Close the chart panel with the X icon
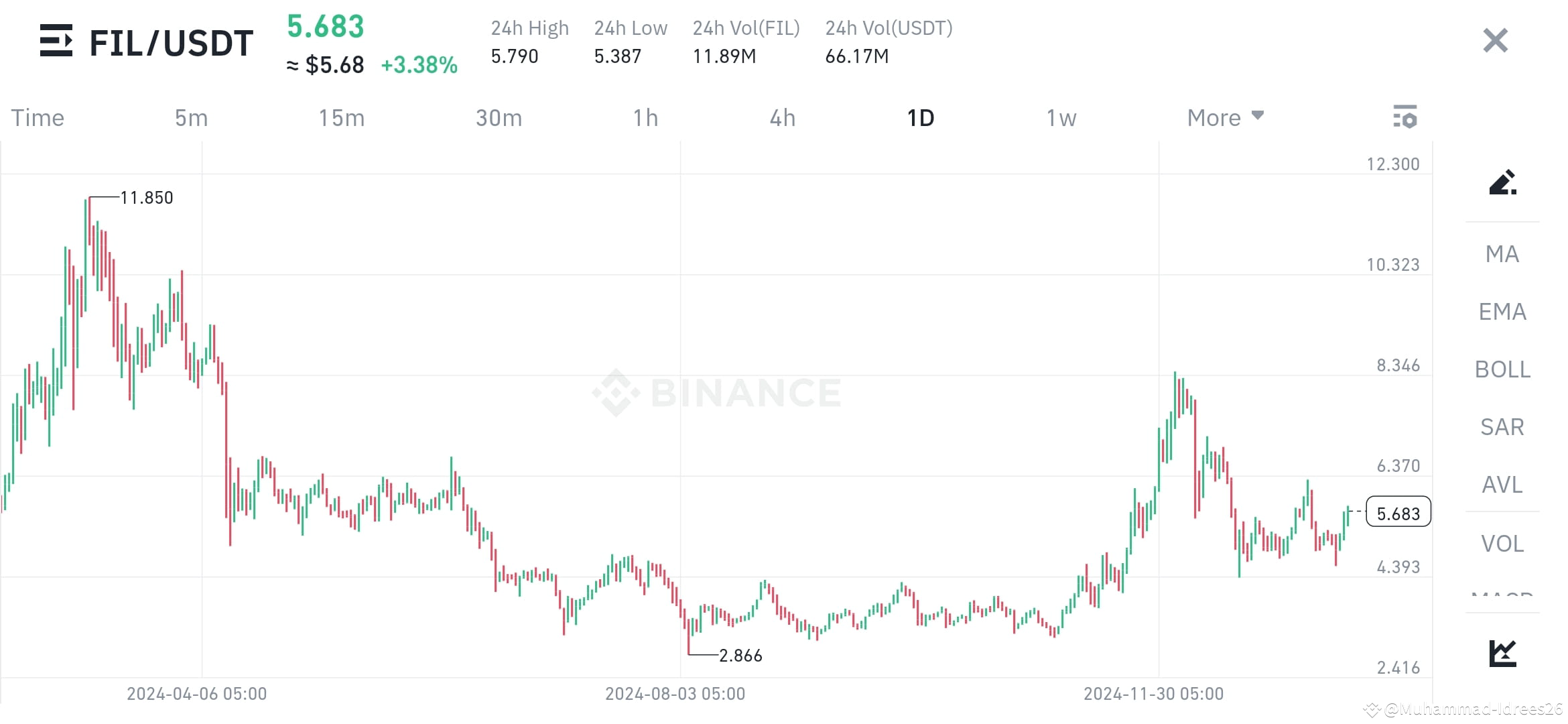 click(x=1494, y=40)
